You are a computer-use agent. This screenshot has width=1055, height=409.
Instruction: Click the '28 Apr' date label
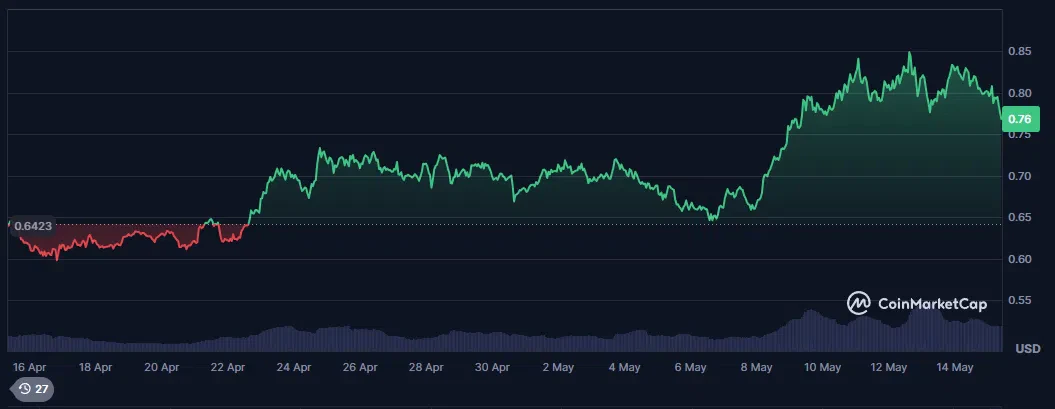pos(425,367)
